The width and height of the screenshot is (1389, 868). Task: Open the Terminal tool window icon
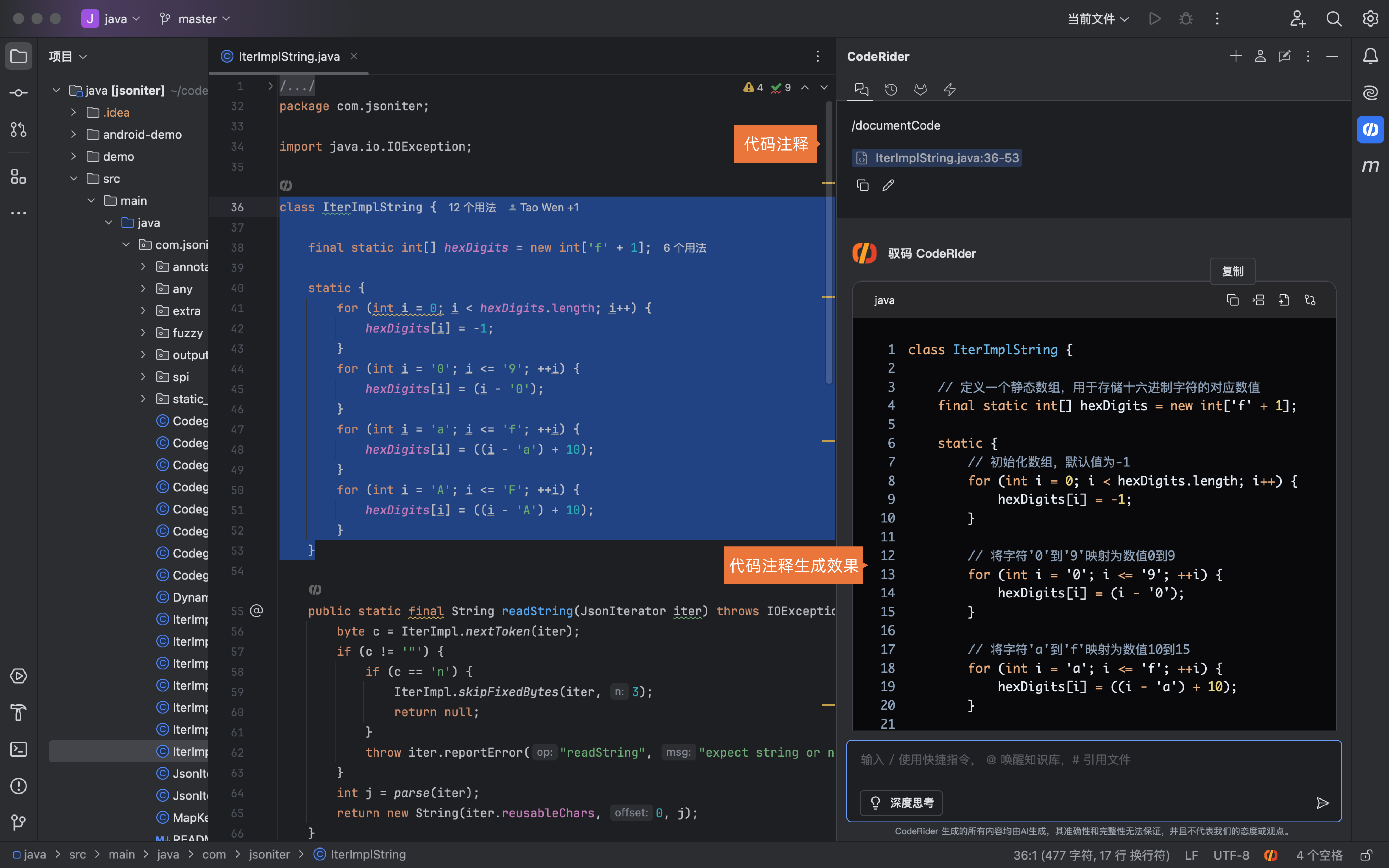(18, 749)
